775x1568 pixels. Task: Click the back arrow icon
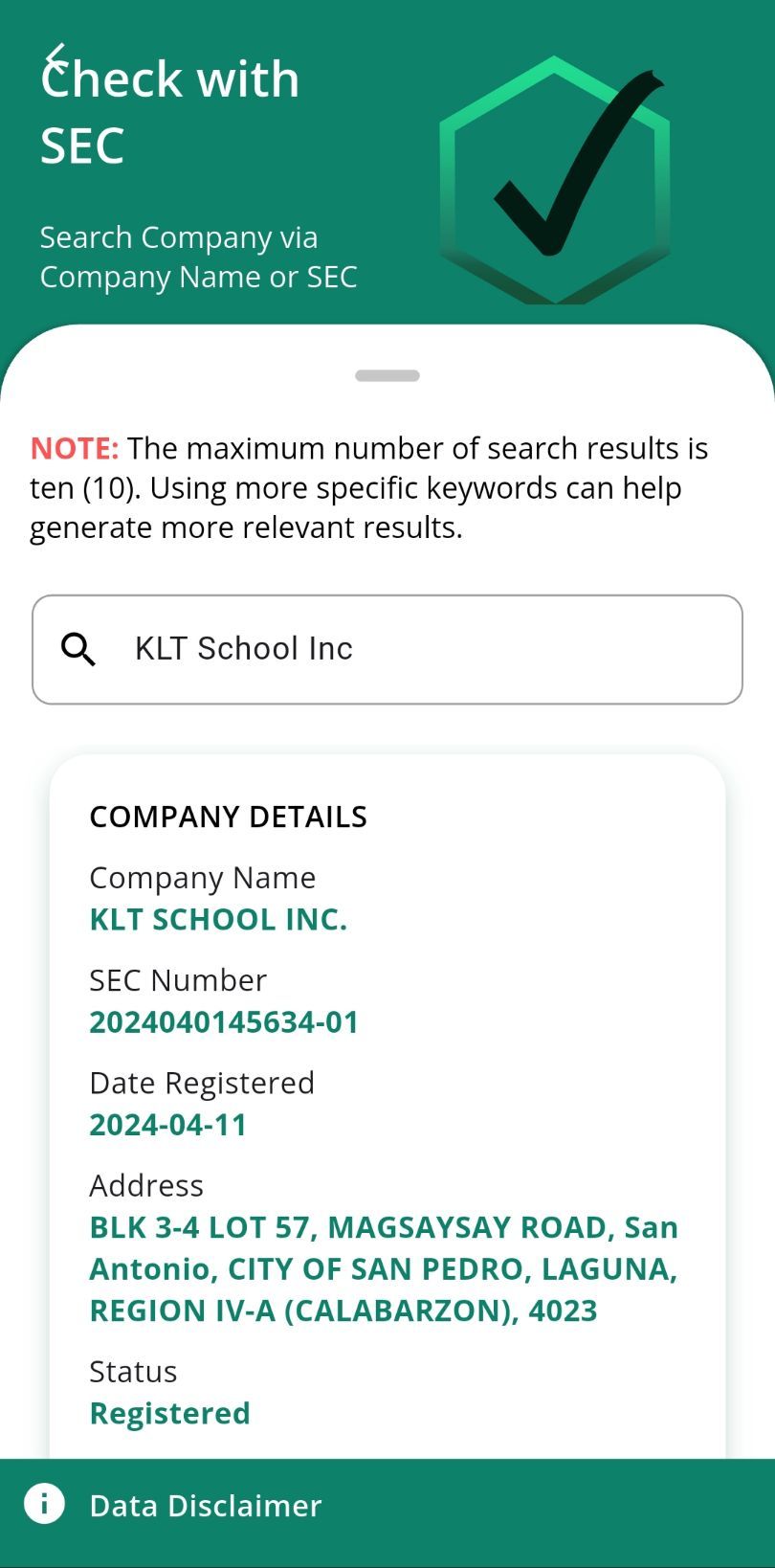click(x=55, y=59)
